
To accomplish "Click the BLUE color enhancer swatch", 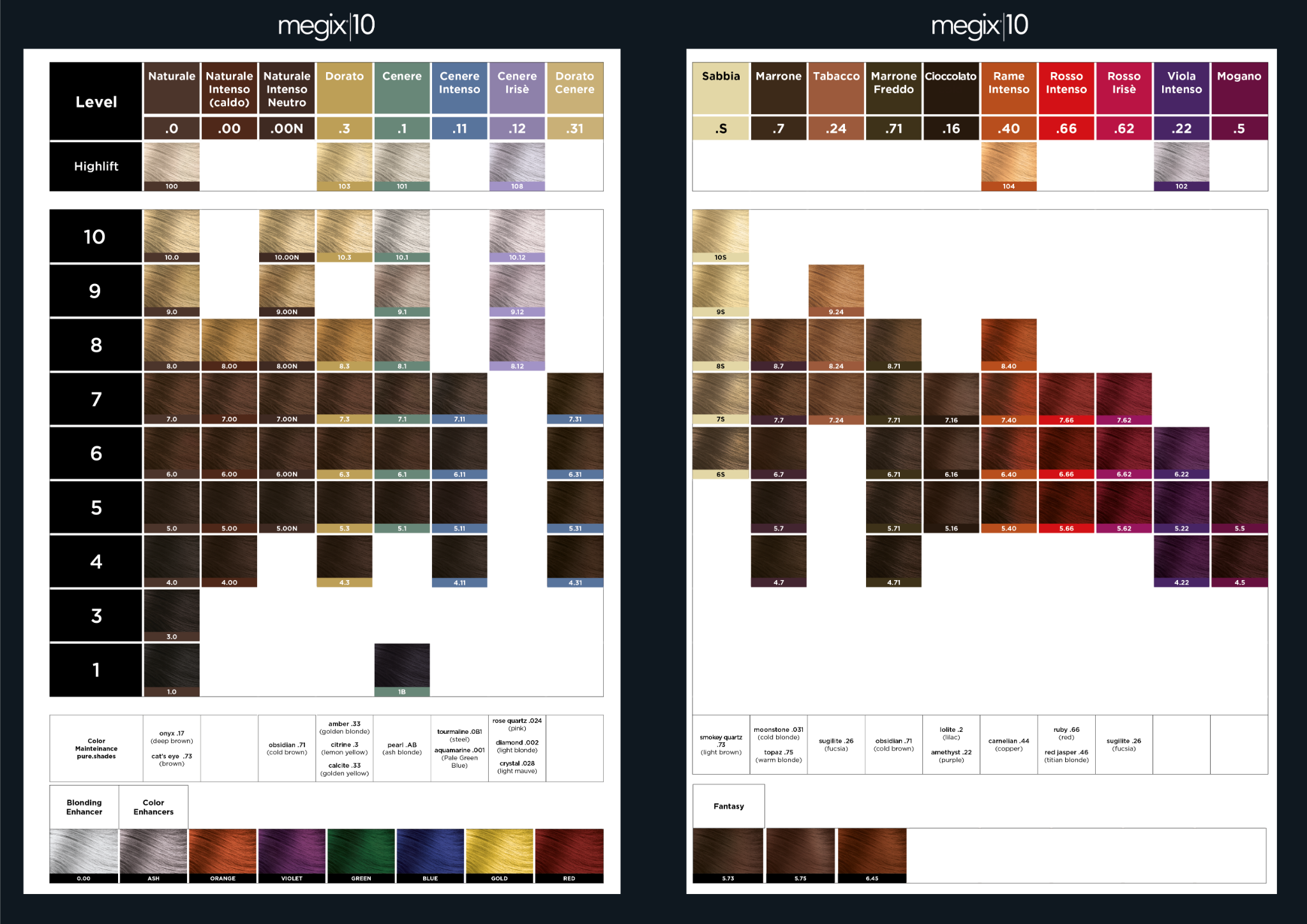I will [430, 856].
